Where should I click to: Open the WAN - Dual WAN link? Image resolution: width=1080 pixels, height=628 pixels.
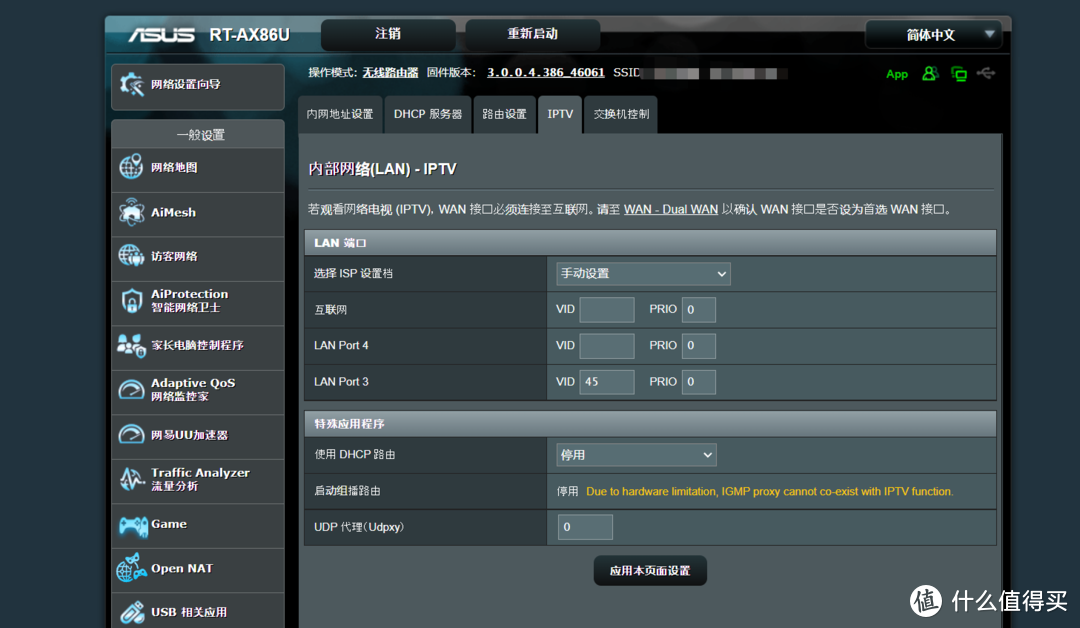(x=670, y=209)
